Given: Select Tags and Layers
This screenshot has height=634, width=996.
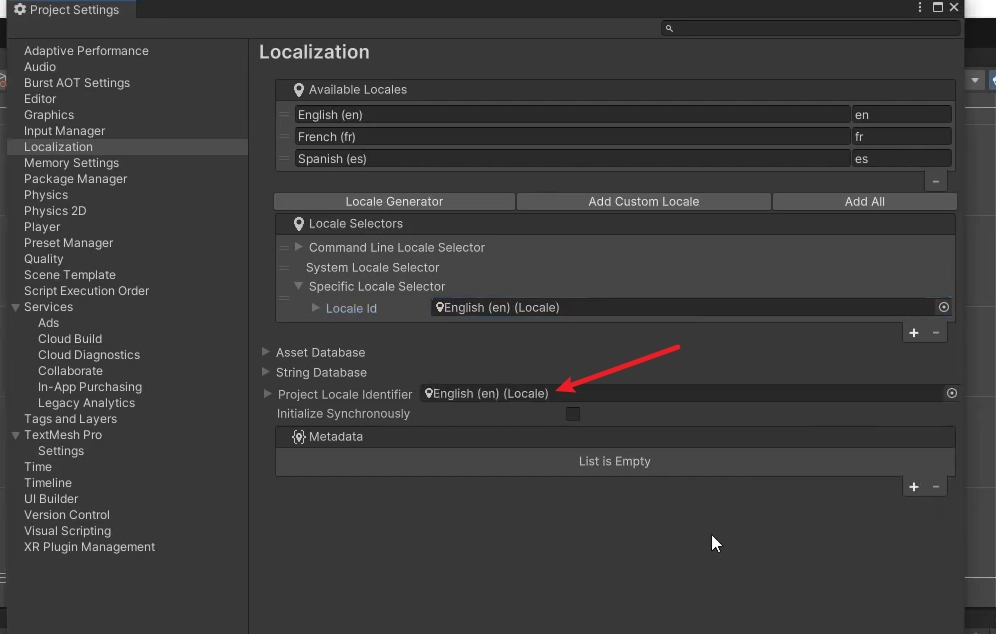Looking at the screenshot, I should coord(71,419).
